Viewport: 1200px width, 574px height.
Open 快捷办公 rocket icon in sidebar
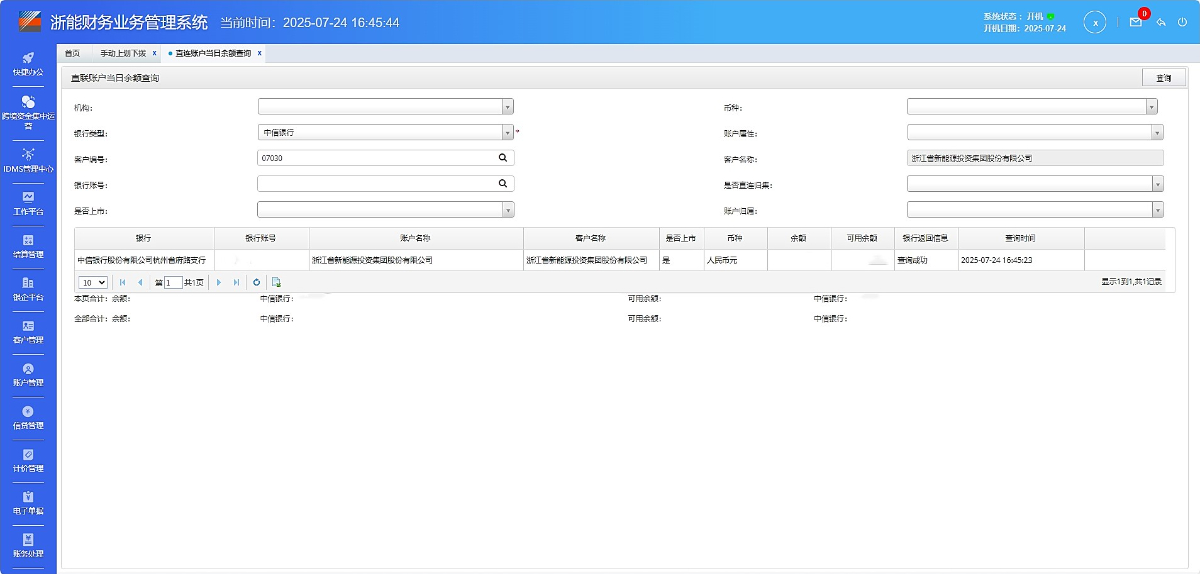[x=28, y=63]
